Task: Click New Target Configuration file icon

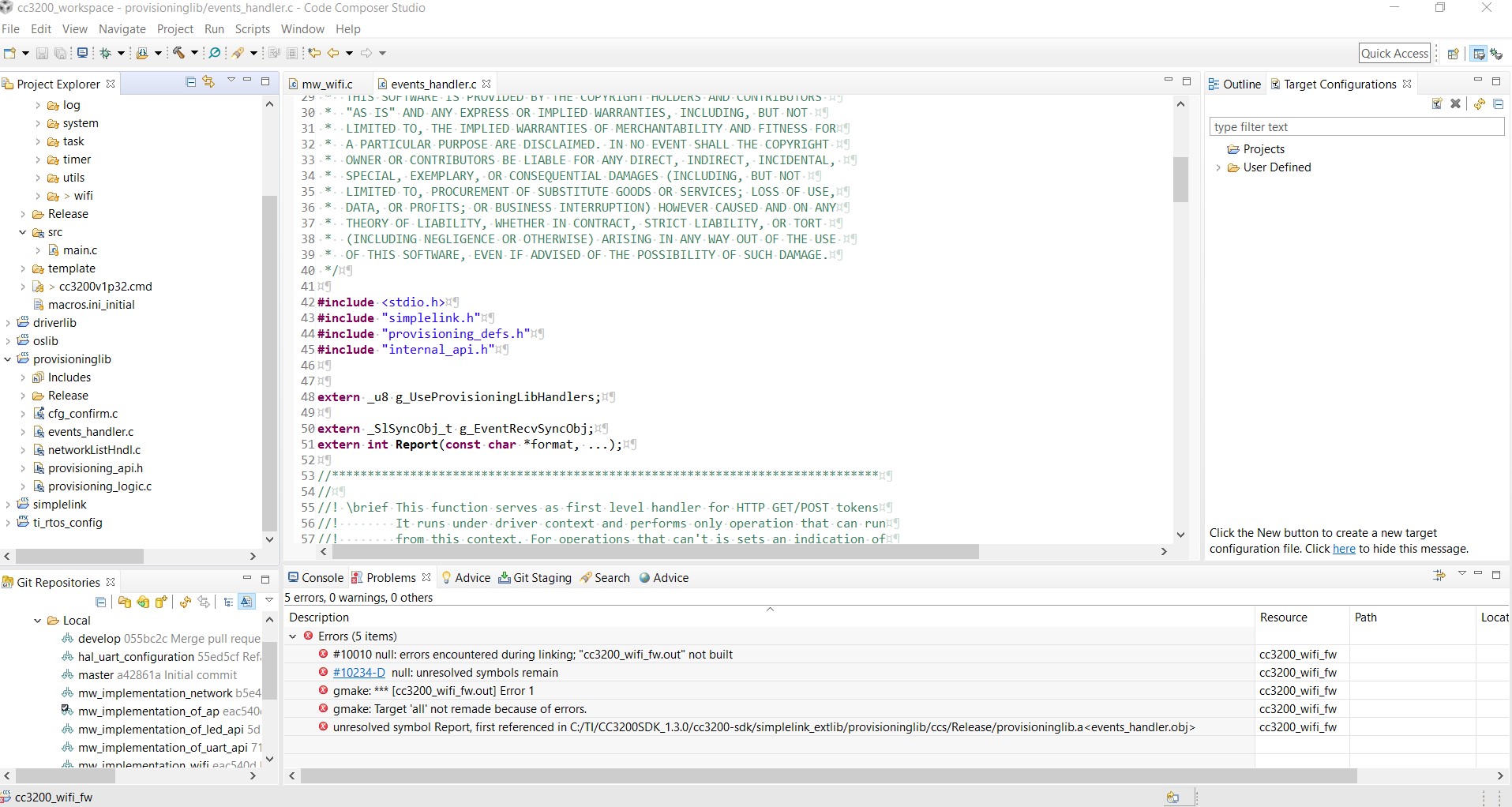Action: click(1438, 103)
